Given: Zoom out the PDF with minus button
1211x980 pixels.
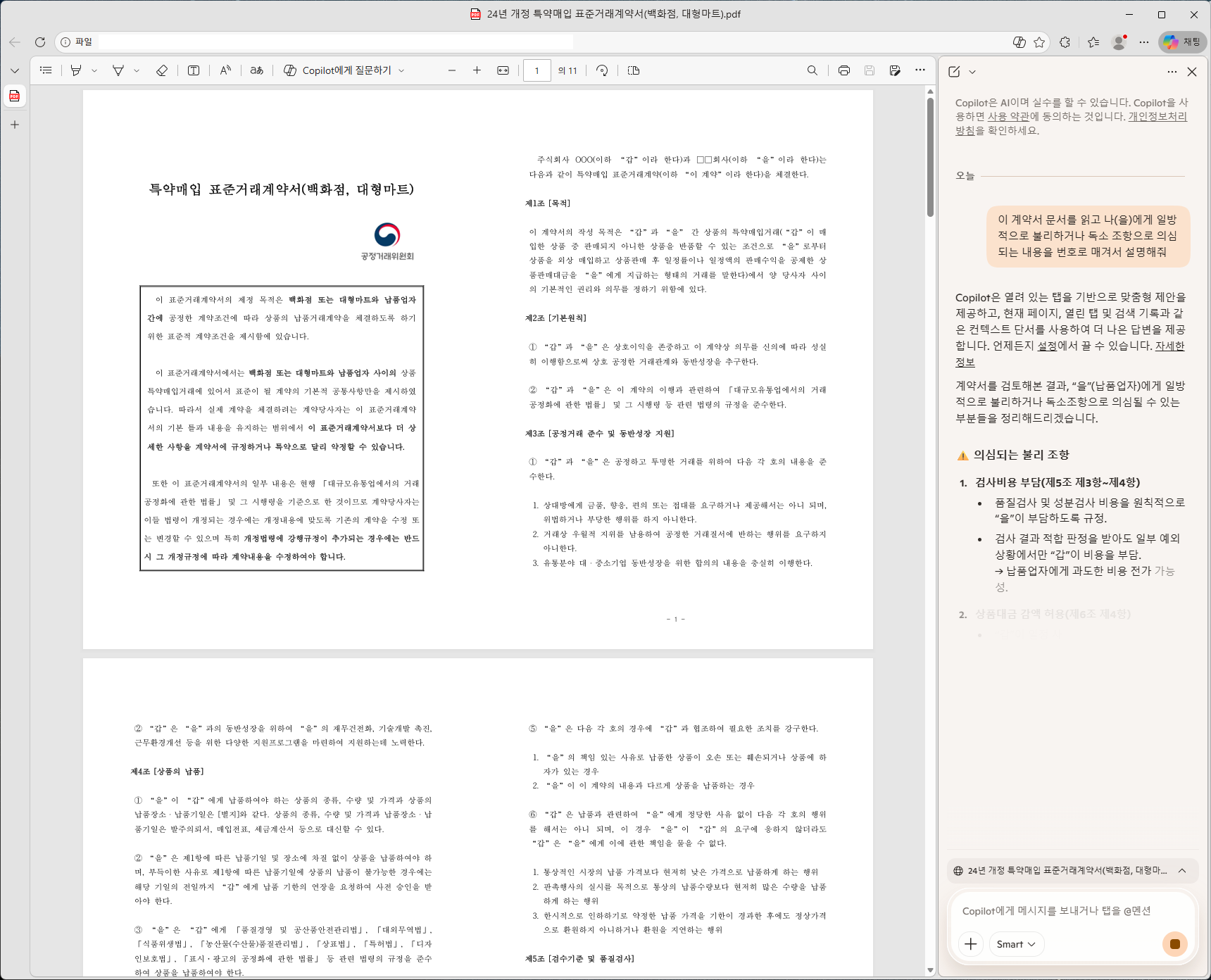Looking at the screenshot, I should click(x=452, y=70).
